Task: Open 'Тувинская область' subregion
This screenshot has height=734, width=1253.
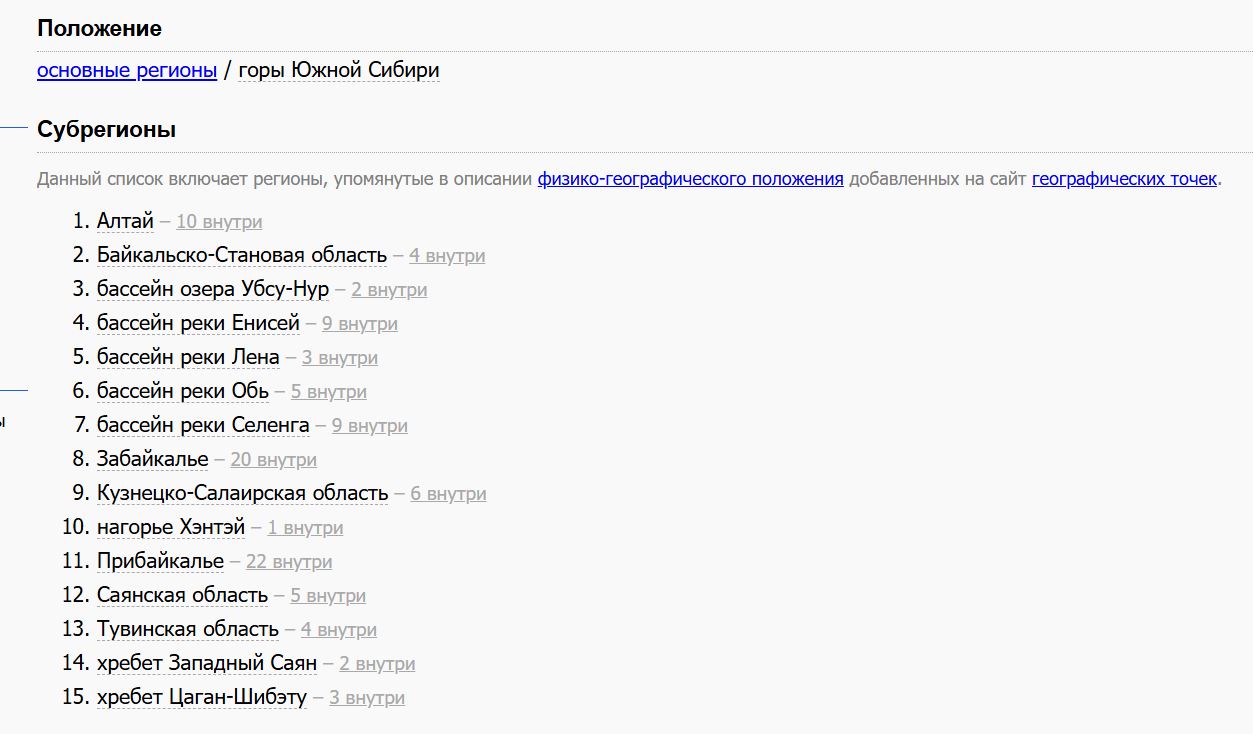Action: tap(187, 629)
